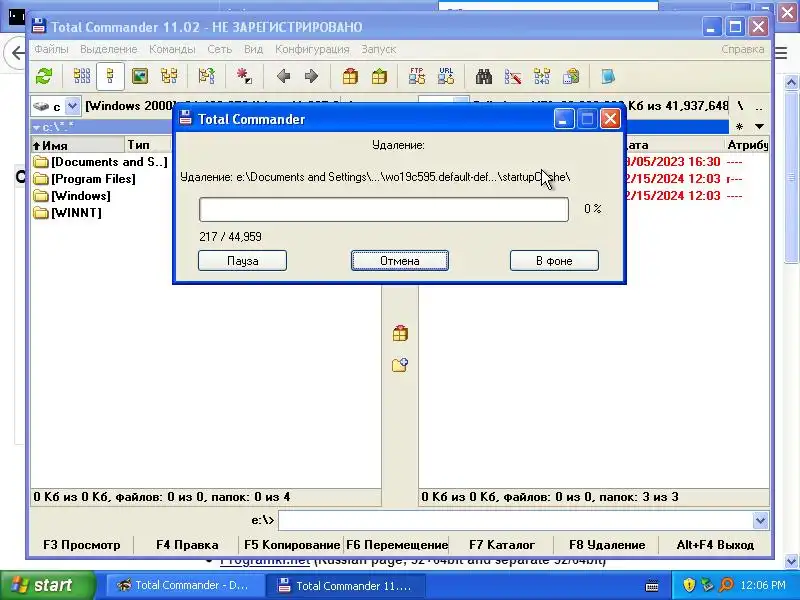Select the [Windows] folder

(72, 195)
